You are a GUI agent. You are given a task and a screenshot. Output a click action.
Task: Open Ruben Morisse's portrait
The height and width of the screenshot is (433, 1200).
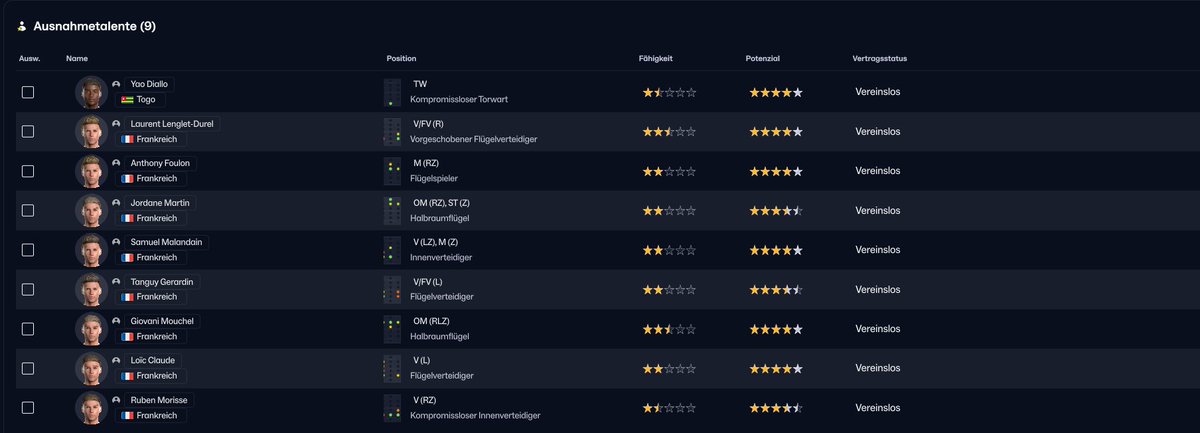[x=91, y=408]
